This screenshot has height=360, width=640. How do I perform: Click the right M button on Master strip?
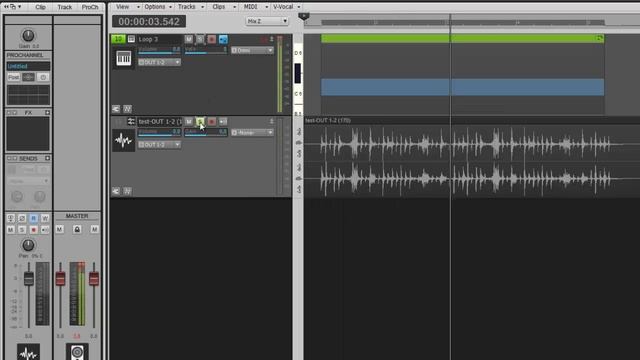pos(95,229)
